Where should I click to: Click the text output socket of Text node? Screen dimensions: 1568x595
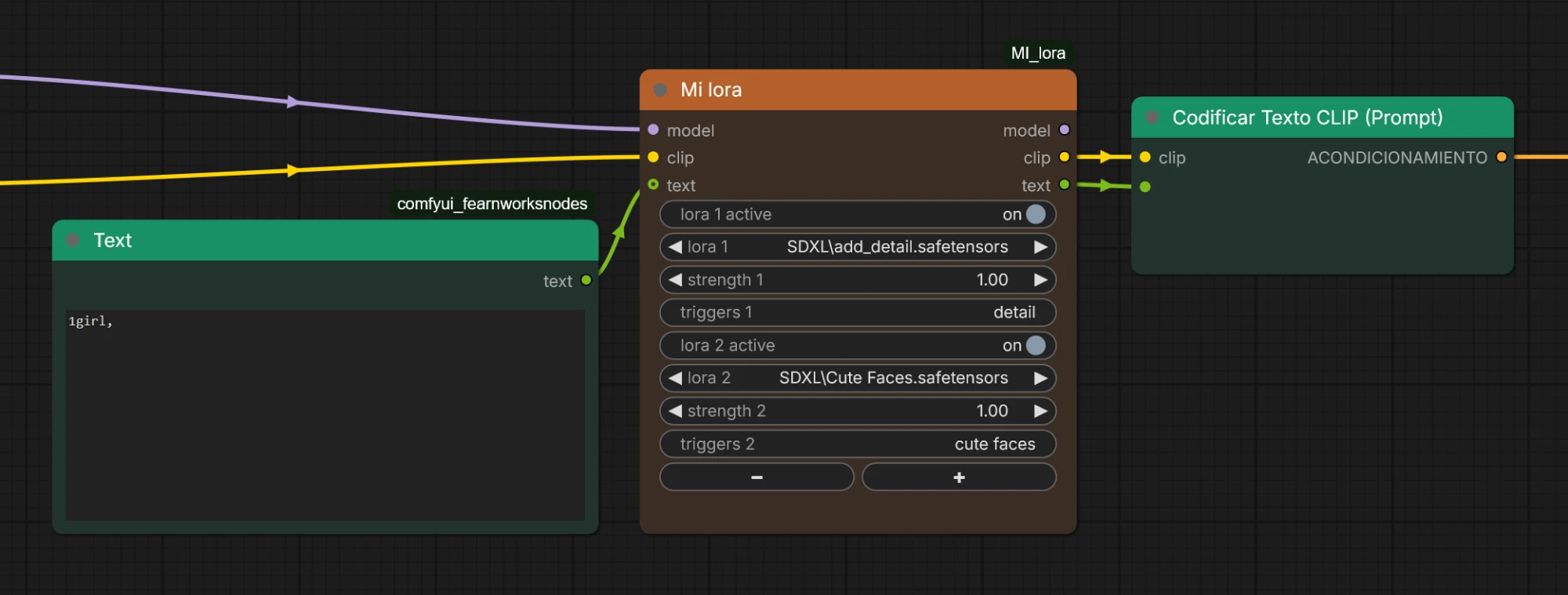tap(586, 281)
